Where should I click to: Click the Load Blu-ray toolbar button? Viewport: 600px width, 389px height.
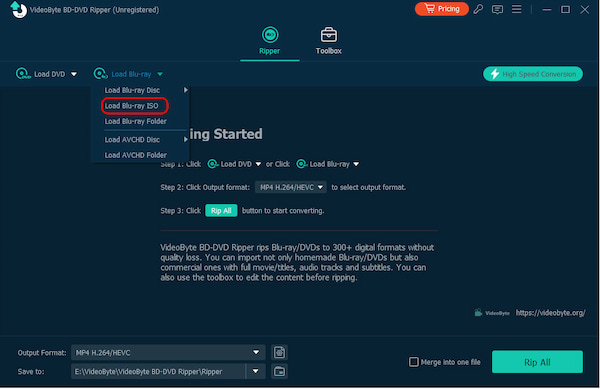tap(122, 74)
